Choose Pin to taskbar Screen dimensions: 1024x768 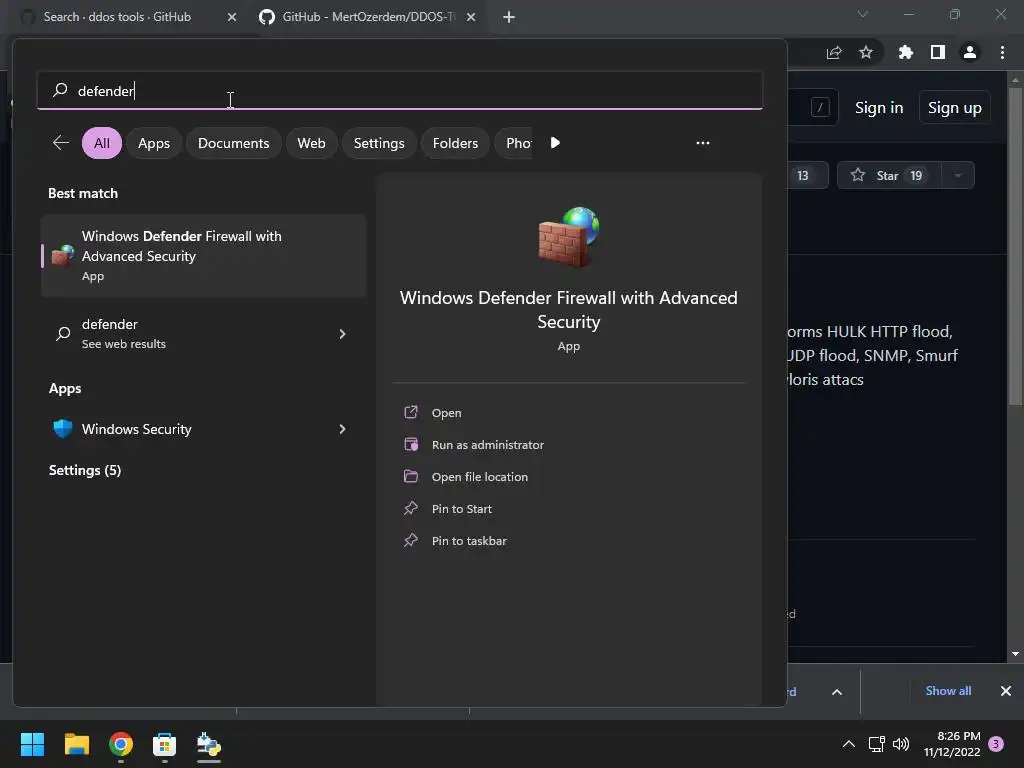point(469,541)
